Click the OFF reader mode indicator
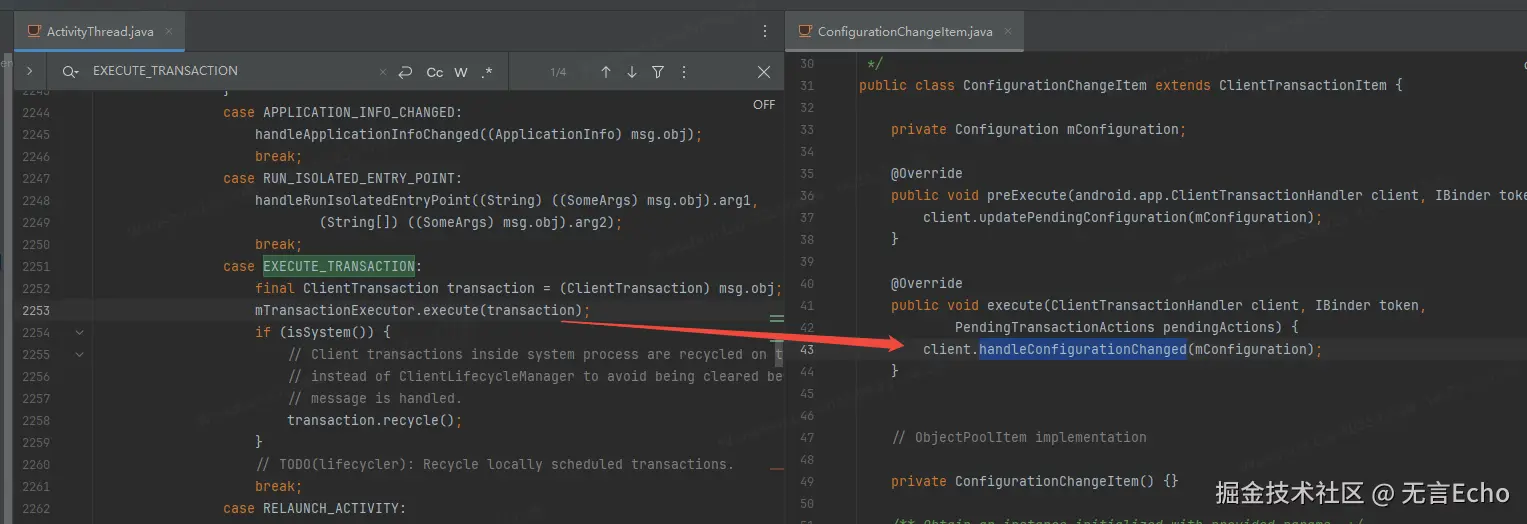Viewport: 1527px width, 524px height. (x=764, y=104)
